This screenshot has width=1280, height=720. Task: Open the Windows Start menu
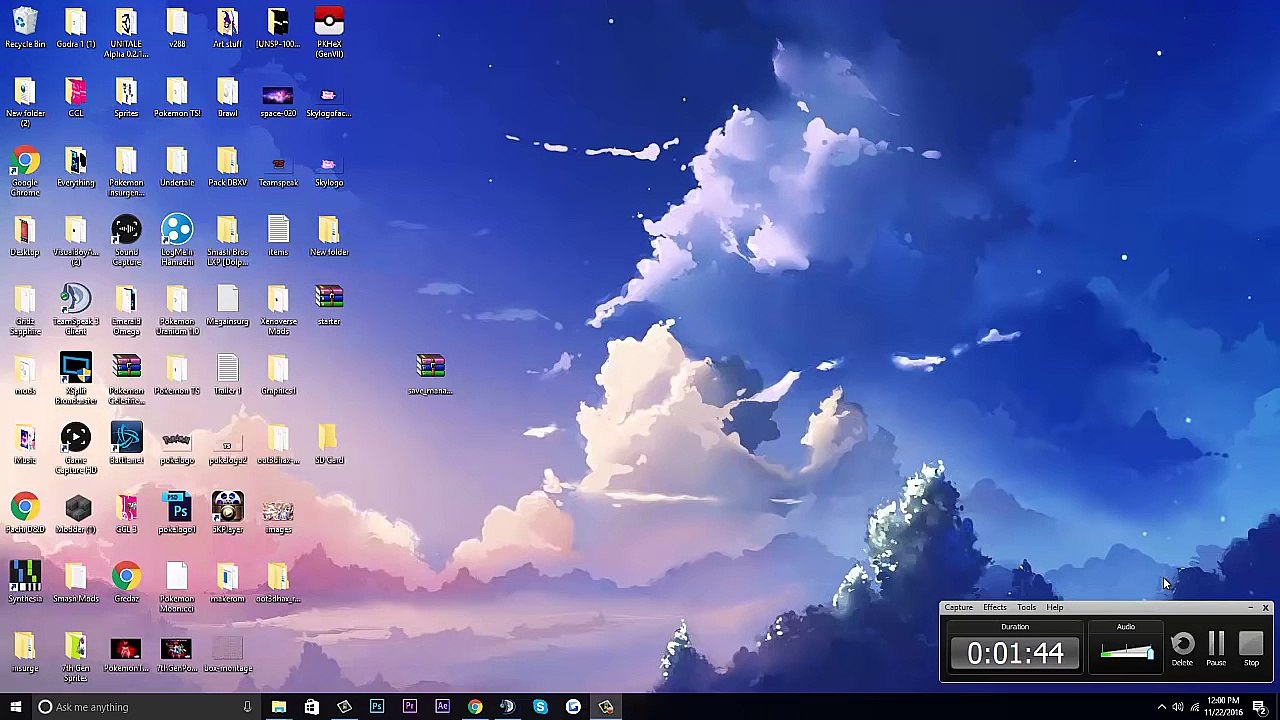[15, 707]
